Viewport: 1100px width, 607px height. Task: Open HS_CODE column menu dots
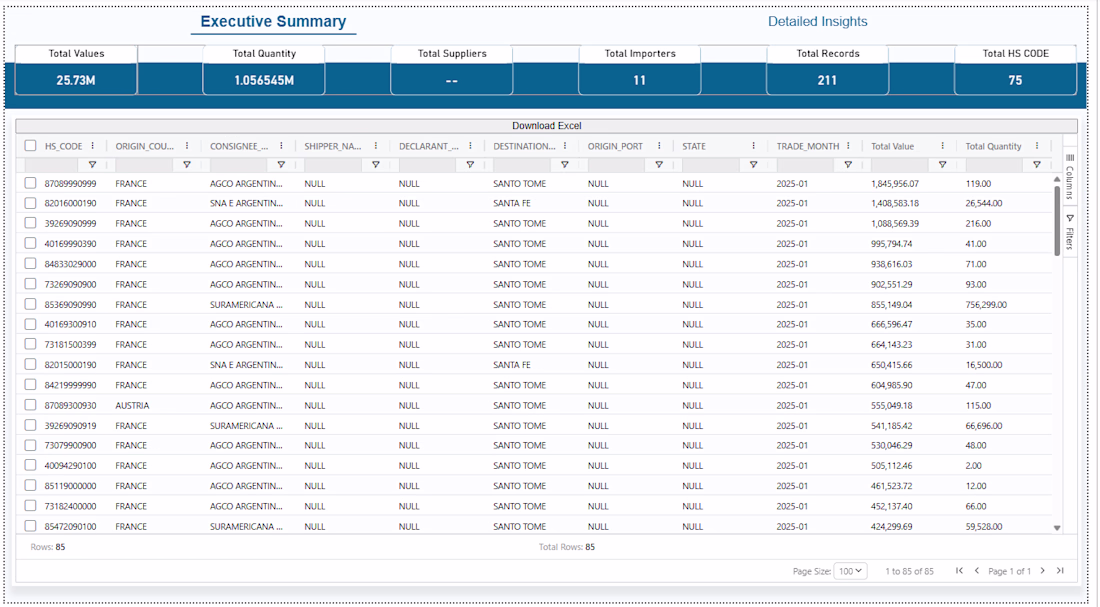pos(93,146)
